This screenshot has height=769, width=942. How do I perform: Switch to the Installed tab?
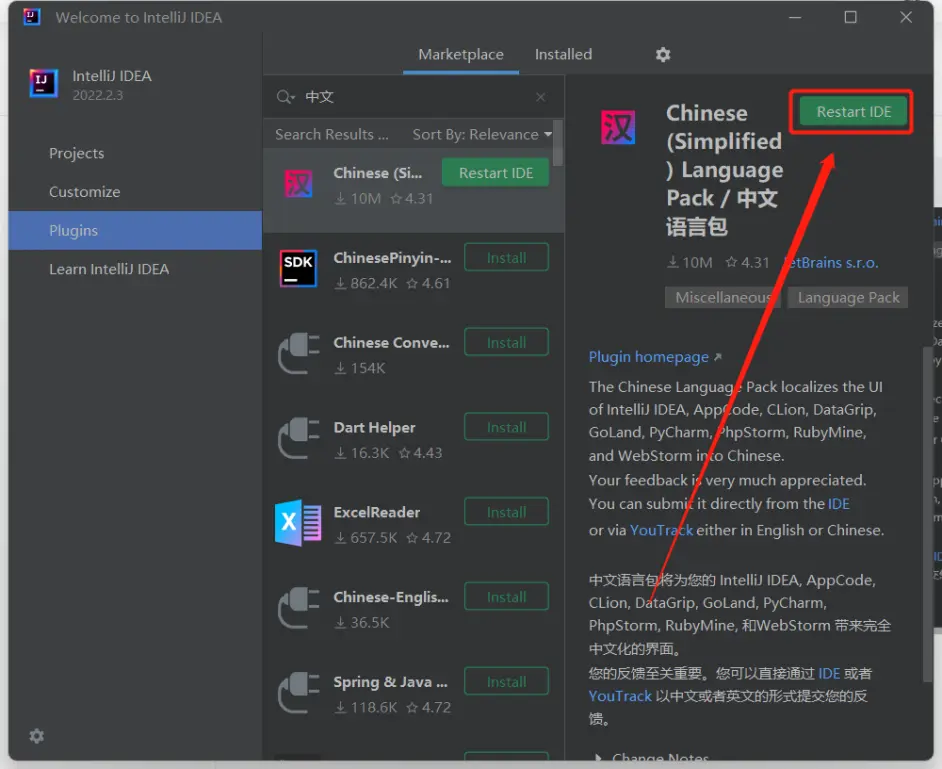click(x=564, y=55)
